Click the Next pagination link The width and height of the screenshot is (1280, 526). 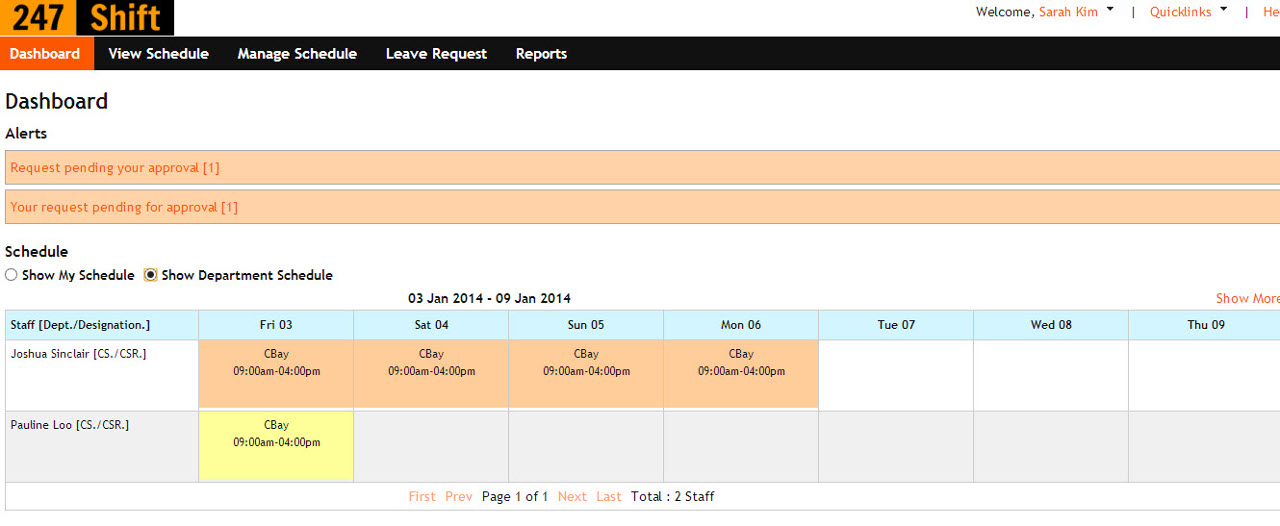[572, 496]
